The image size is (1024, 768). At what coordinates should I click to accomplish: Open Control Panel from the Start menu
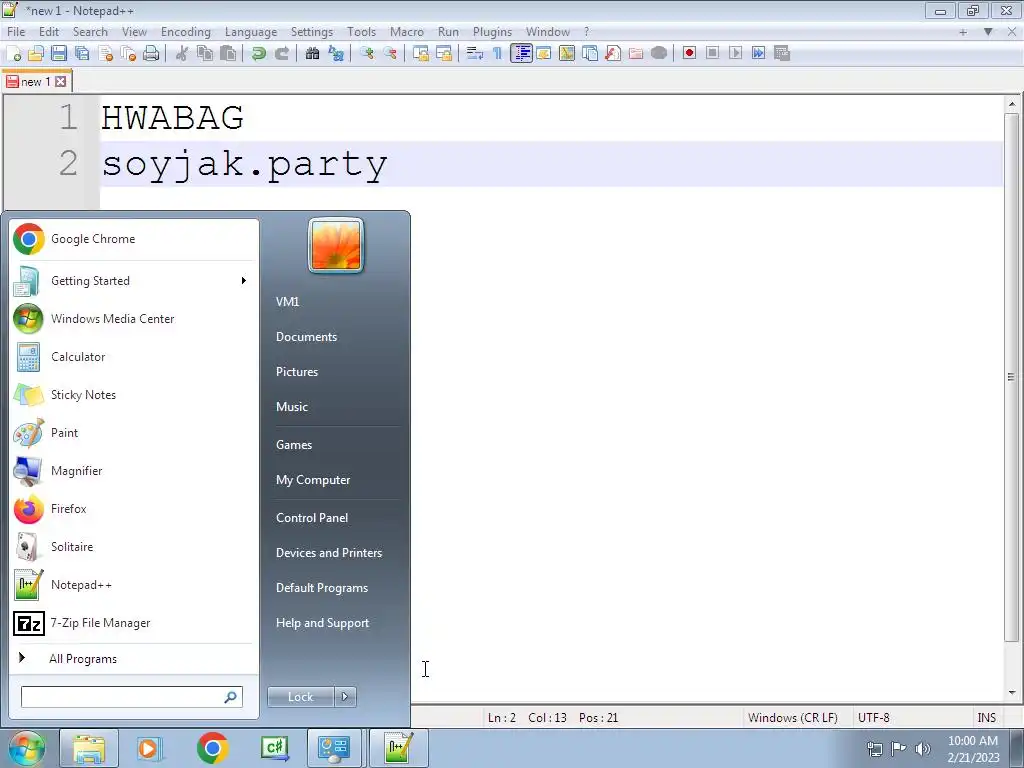(x=312, y=518)
